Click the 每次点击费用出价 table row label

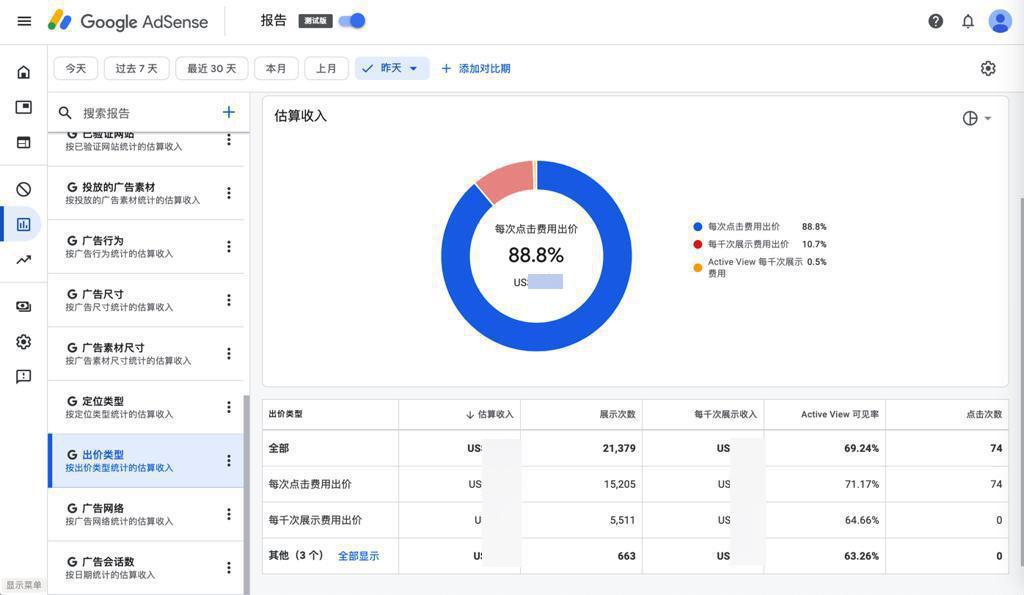point(310,484)
